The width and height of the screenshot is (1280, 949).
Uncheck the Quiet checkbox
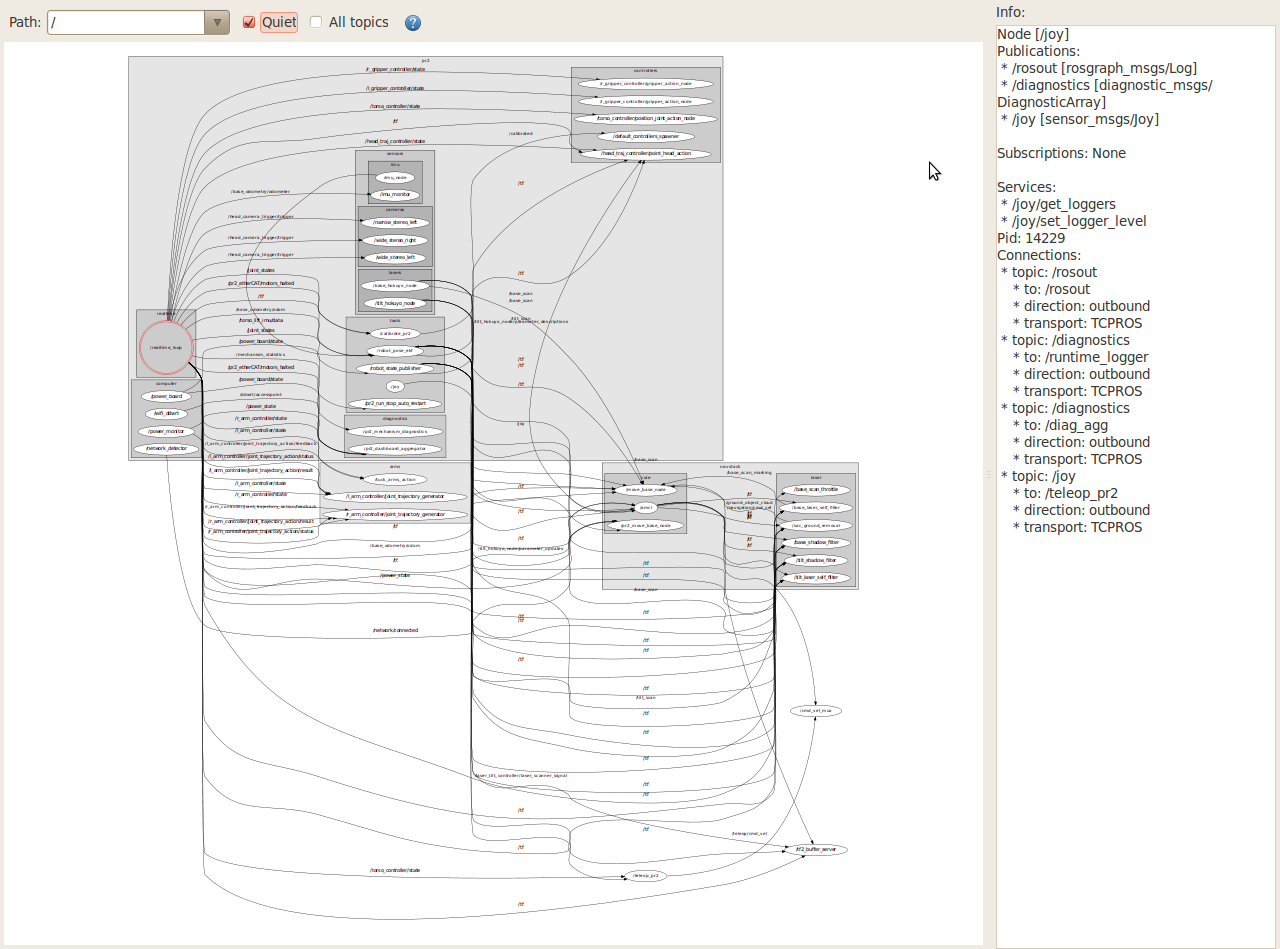(x=250, y=22)
